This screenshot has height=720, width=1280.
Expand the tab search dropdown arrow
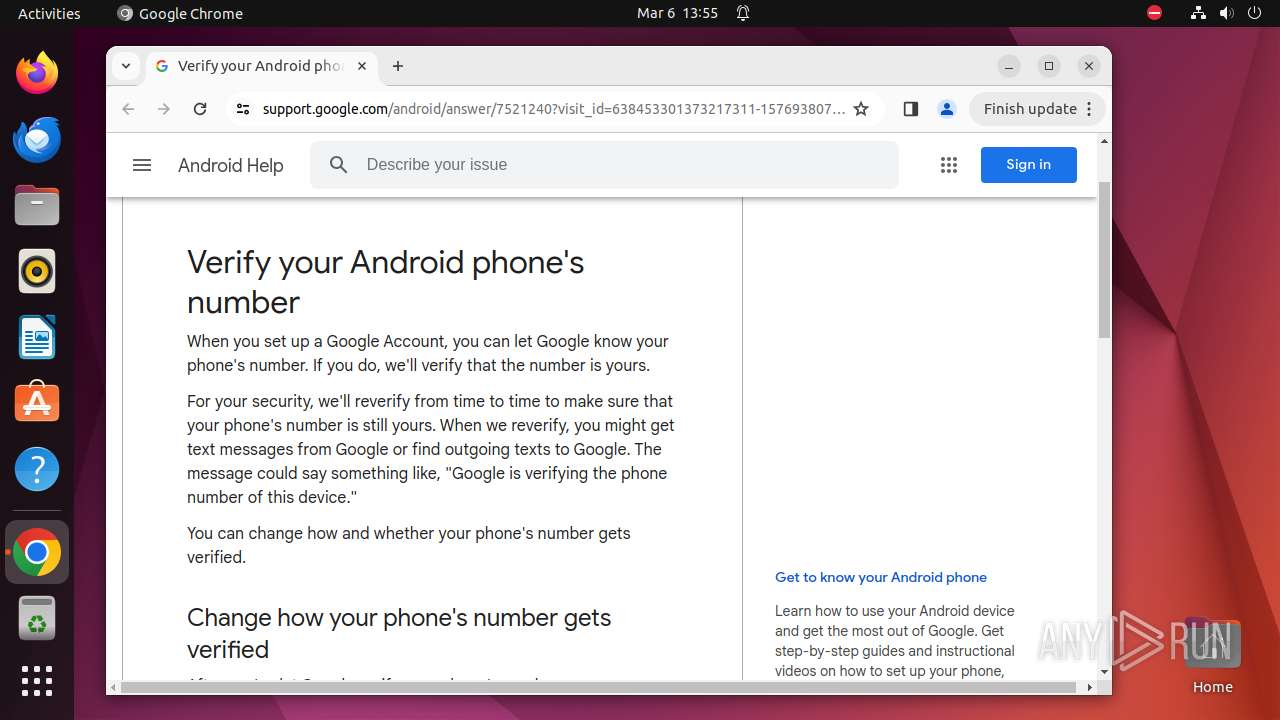[126, 66]
